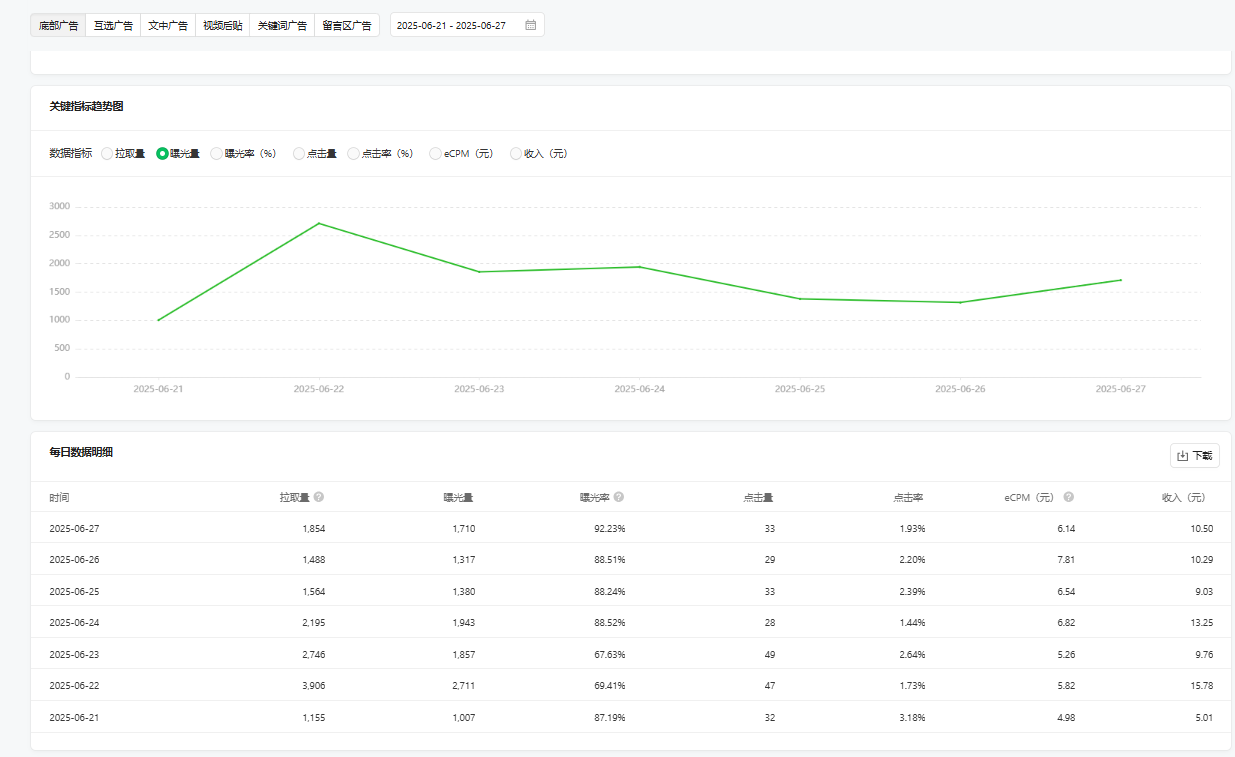Switch to the 关键词广告 tab
Viewport: 1235px width, 757px height.
coord(282,25)
